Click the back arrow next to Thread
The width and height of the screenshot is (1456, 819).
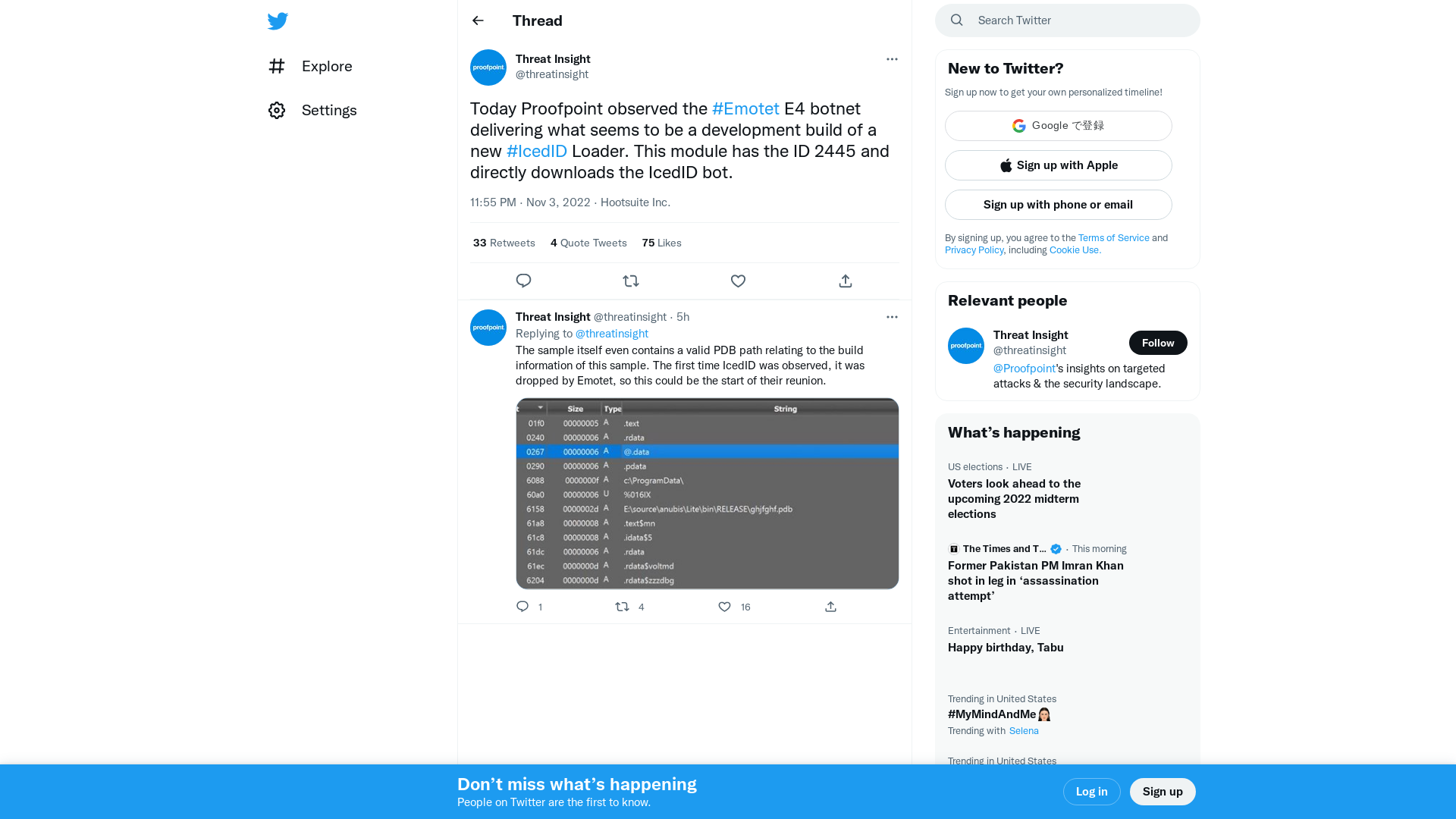click(x=477, y=20)
